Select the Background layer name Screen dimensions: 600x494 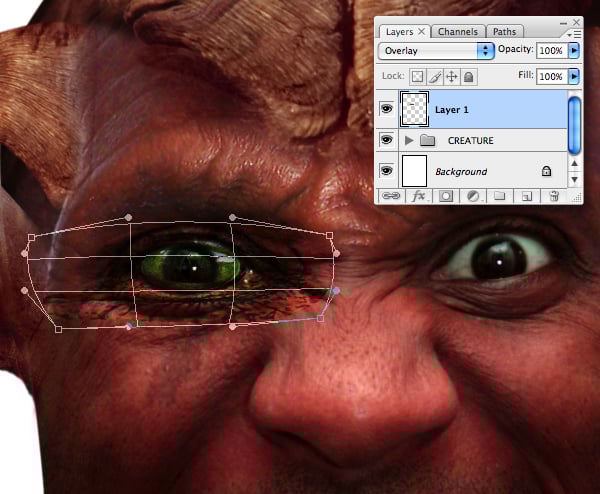click(461, 171)
